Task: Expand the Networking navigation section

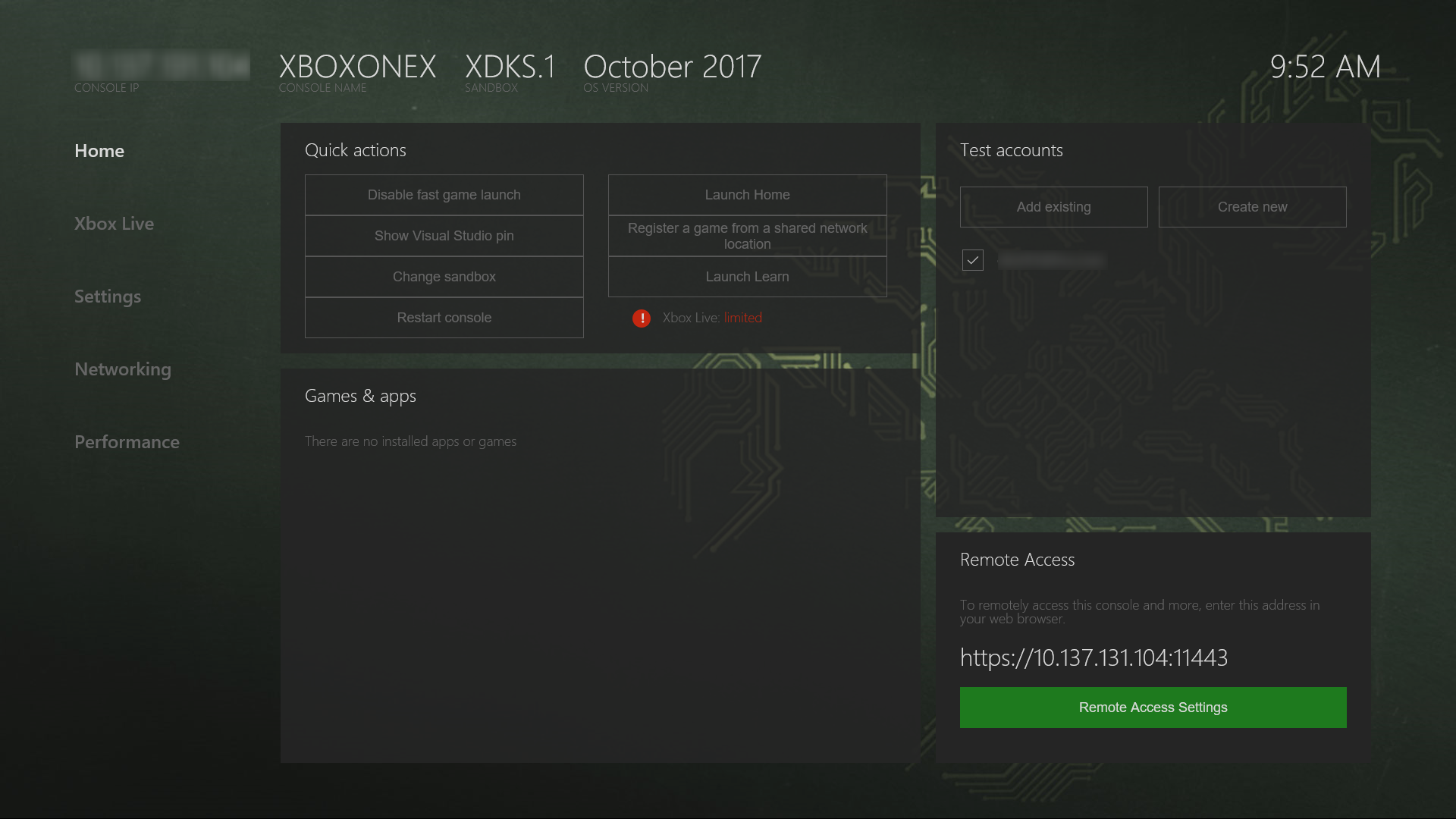Action: point(123,368)
